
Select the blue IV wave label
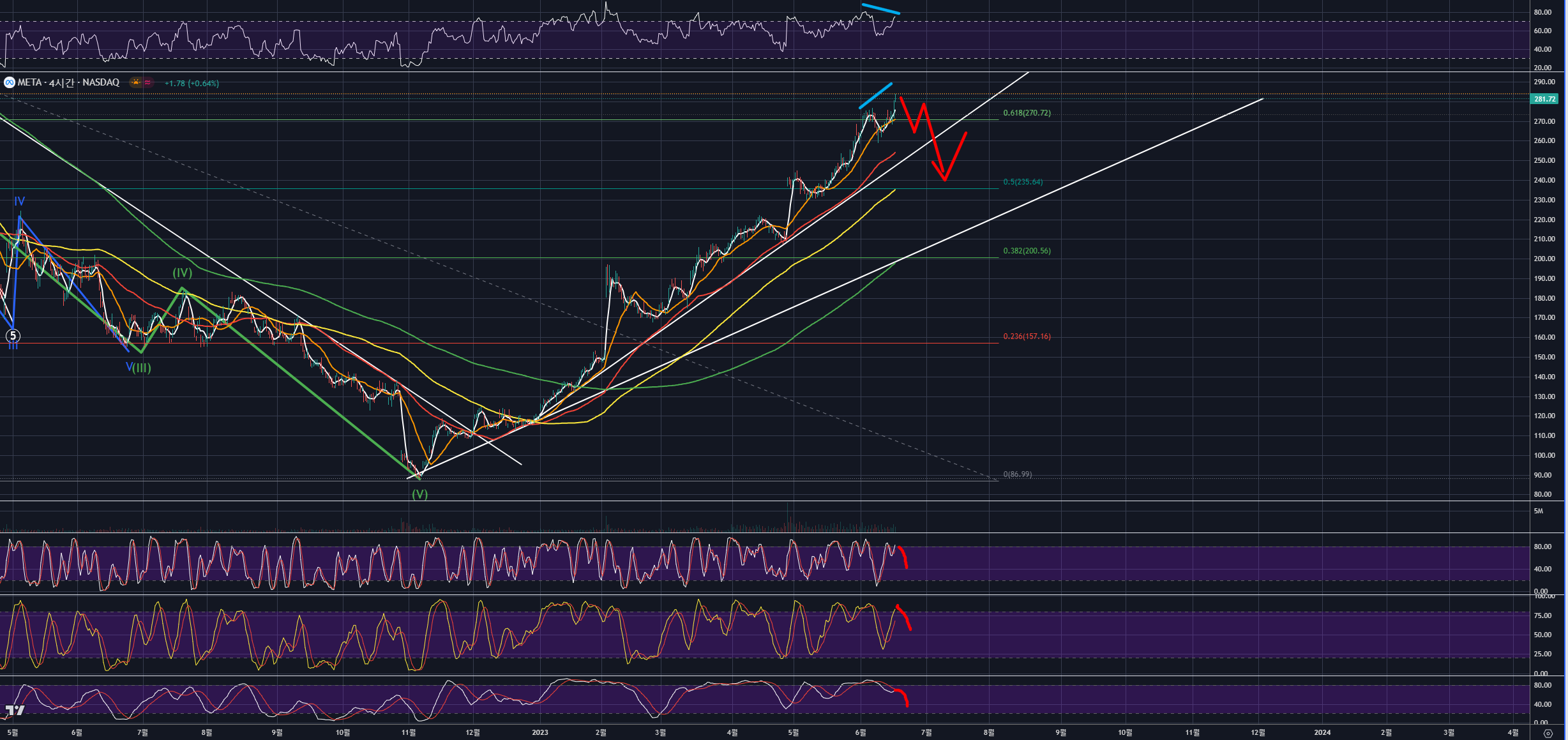[19, 201]
